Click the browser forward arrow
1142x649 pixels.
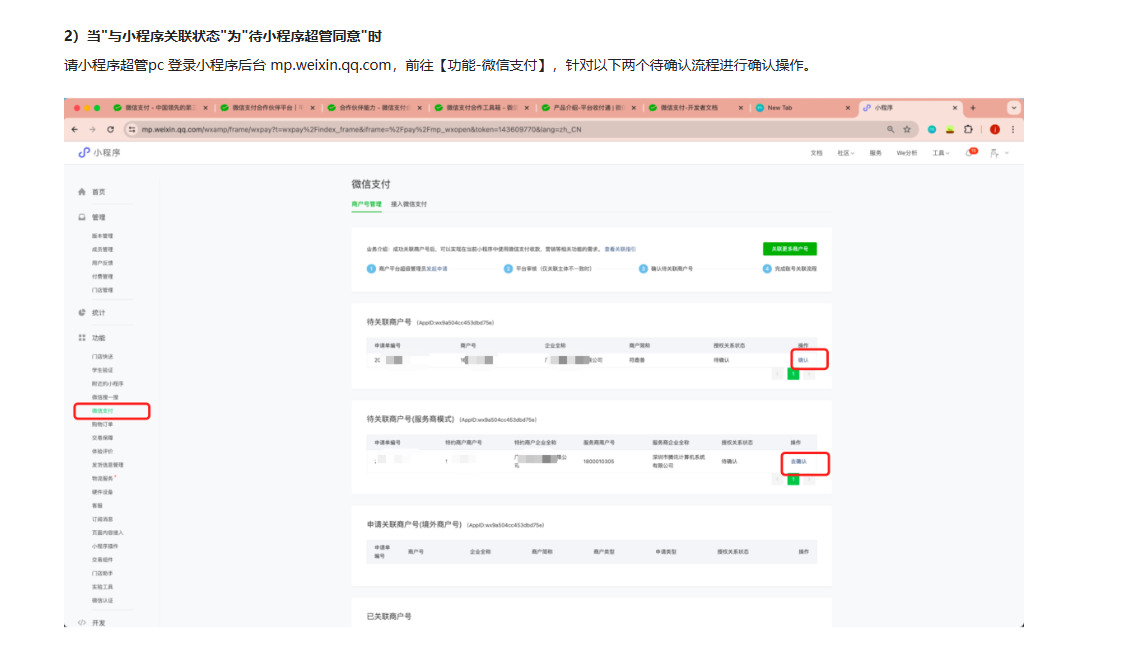coord(92,130)
